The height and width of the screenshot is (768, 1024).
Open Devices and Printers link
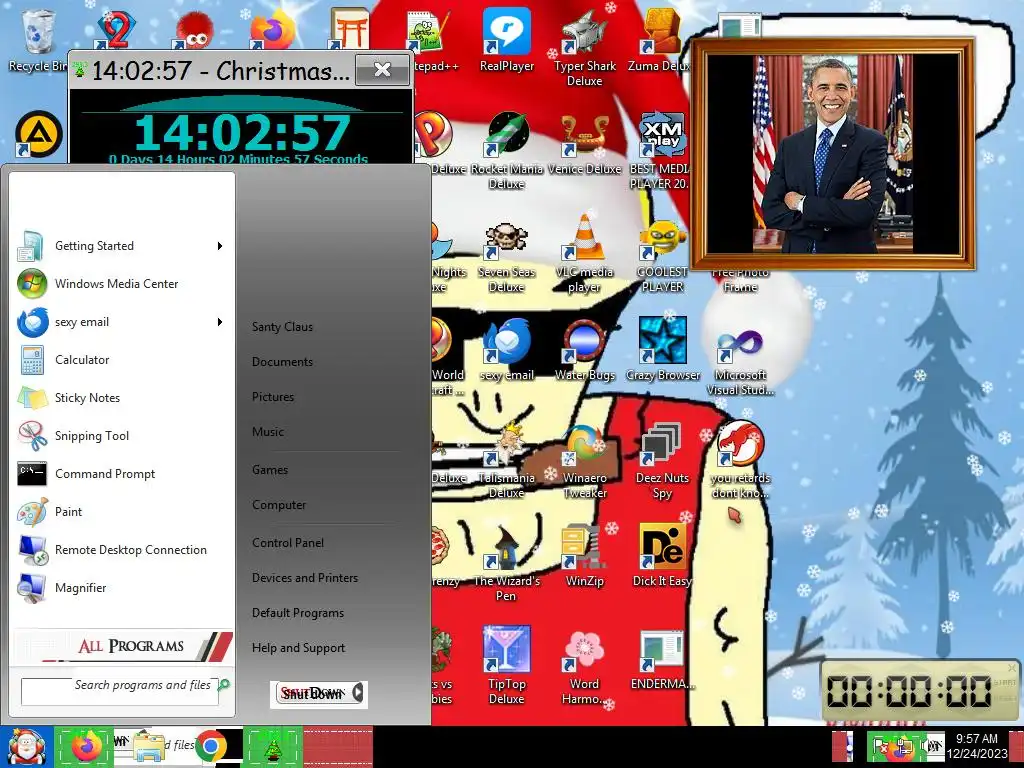pos(305,578)
